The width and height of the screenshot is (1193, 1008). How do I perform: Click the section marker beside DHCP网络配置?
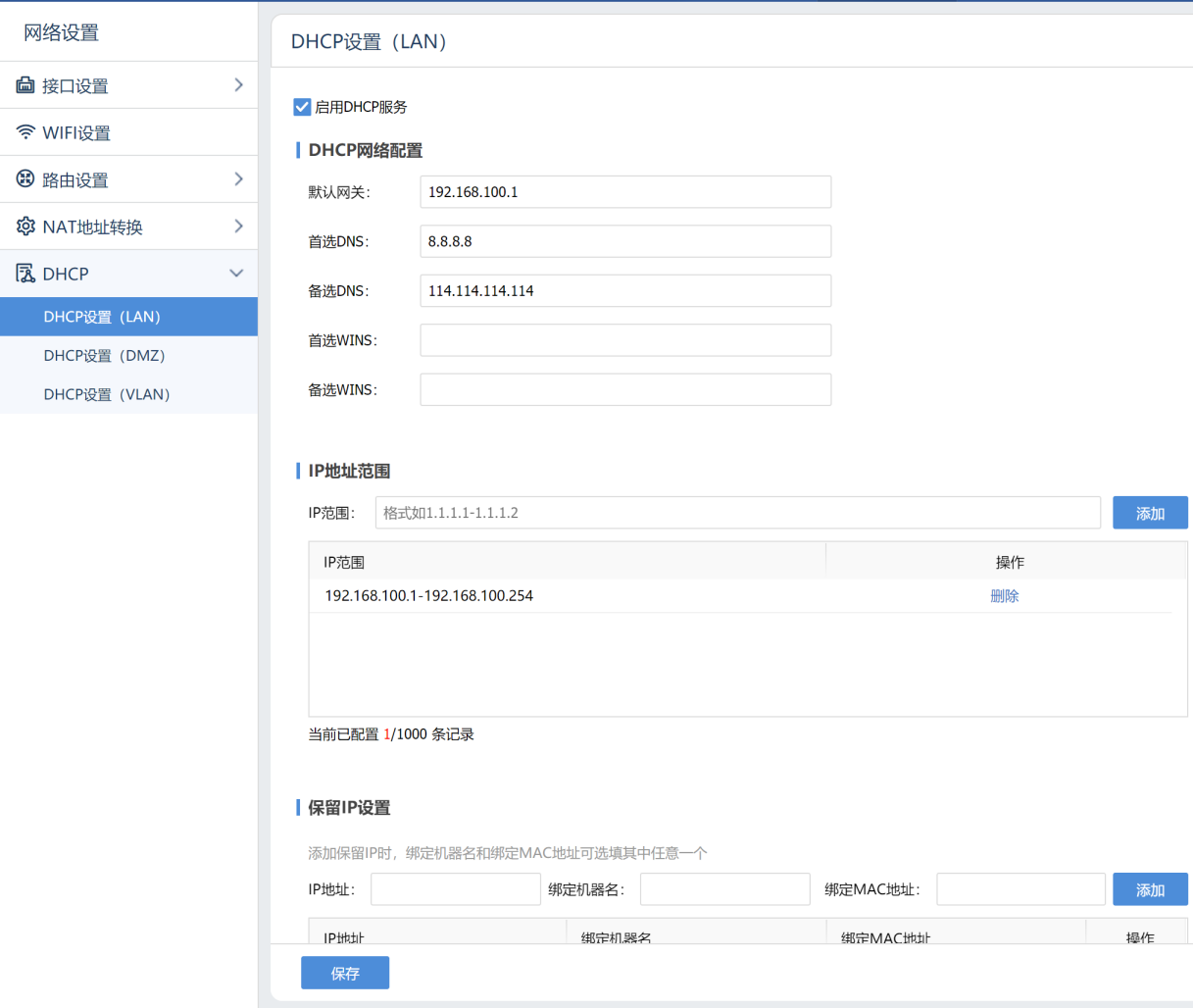pos(297,150)
